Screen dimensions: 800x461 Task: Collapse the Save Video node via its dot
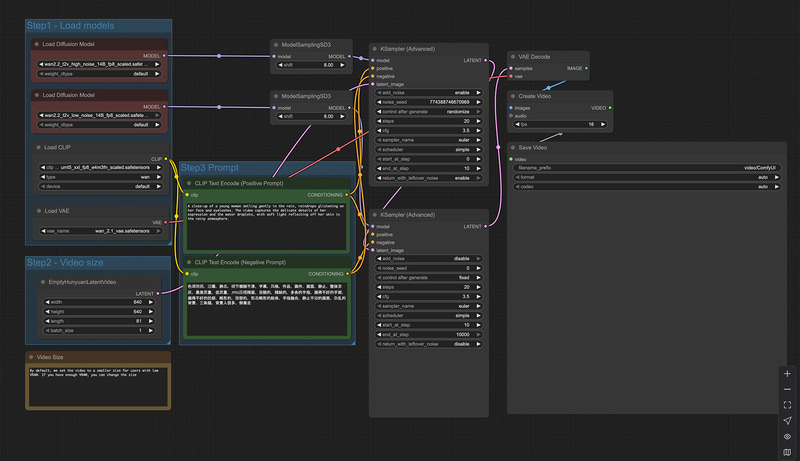[513, 148]
